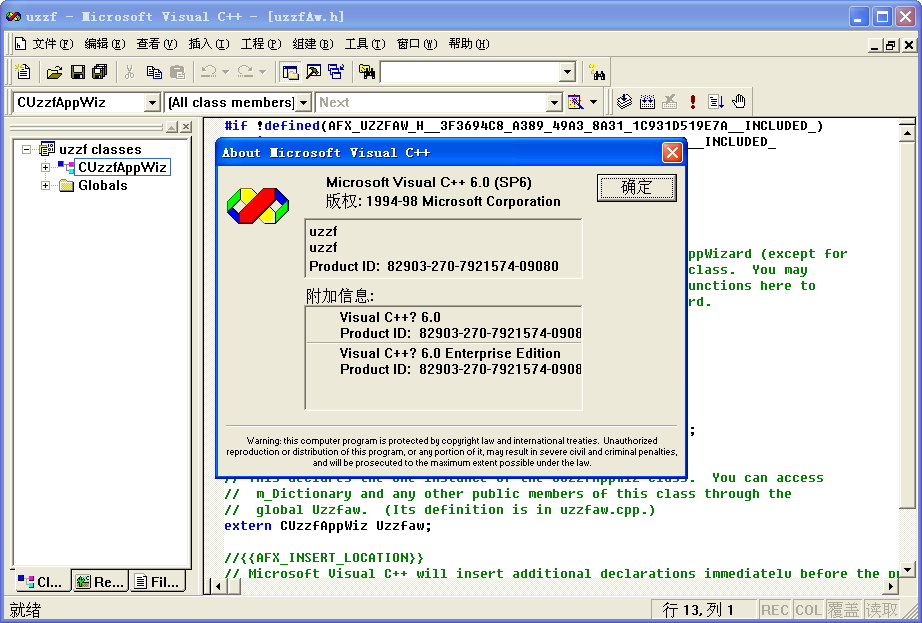Open the 帮助(H) menu
922x623 pixels.
pyautogui.click(x=469, y=44)
